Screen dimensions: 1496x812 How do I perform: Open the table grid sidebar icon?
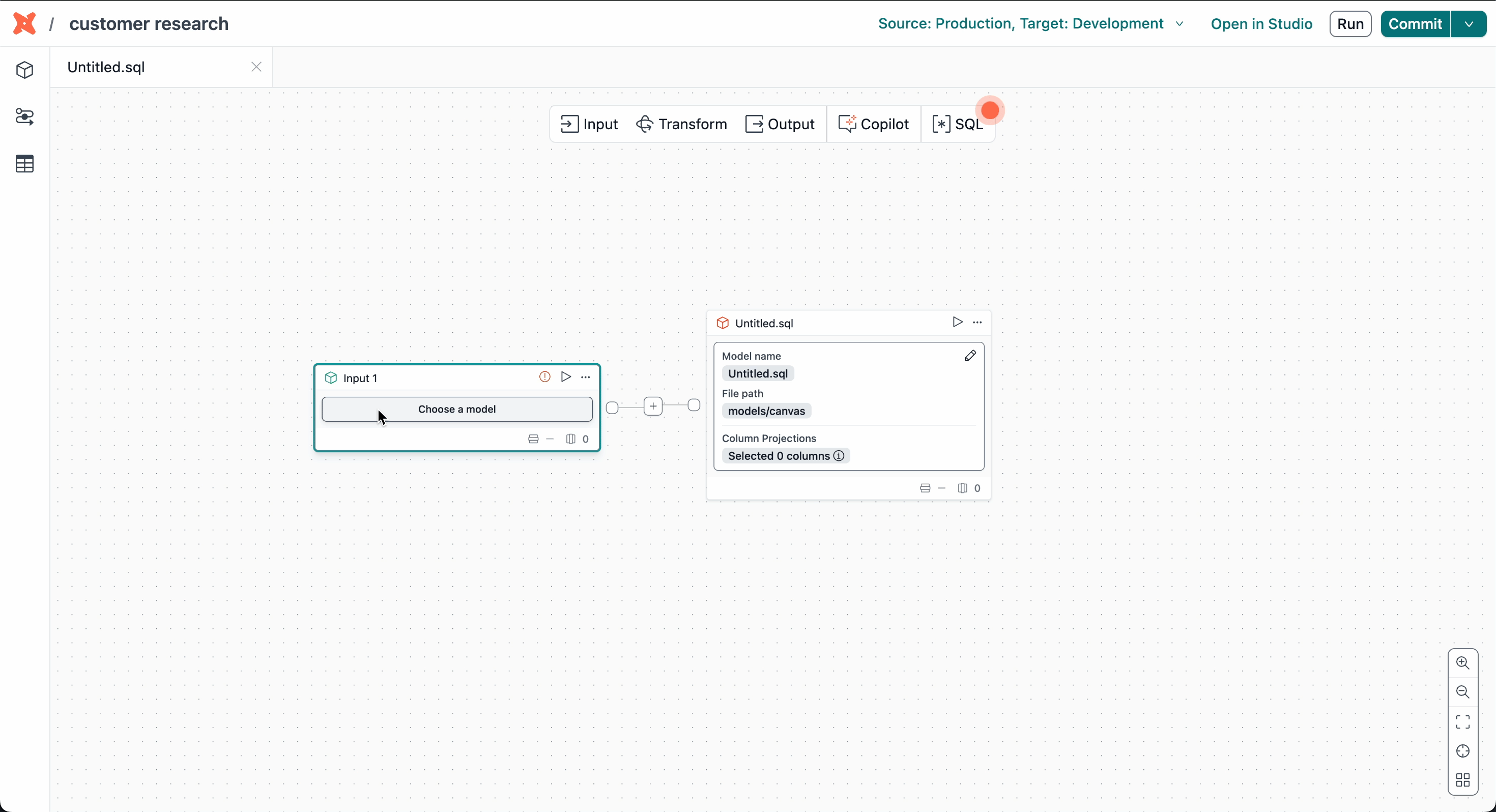point(24,164)
